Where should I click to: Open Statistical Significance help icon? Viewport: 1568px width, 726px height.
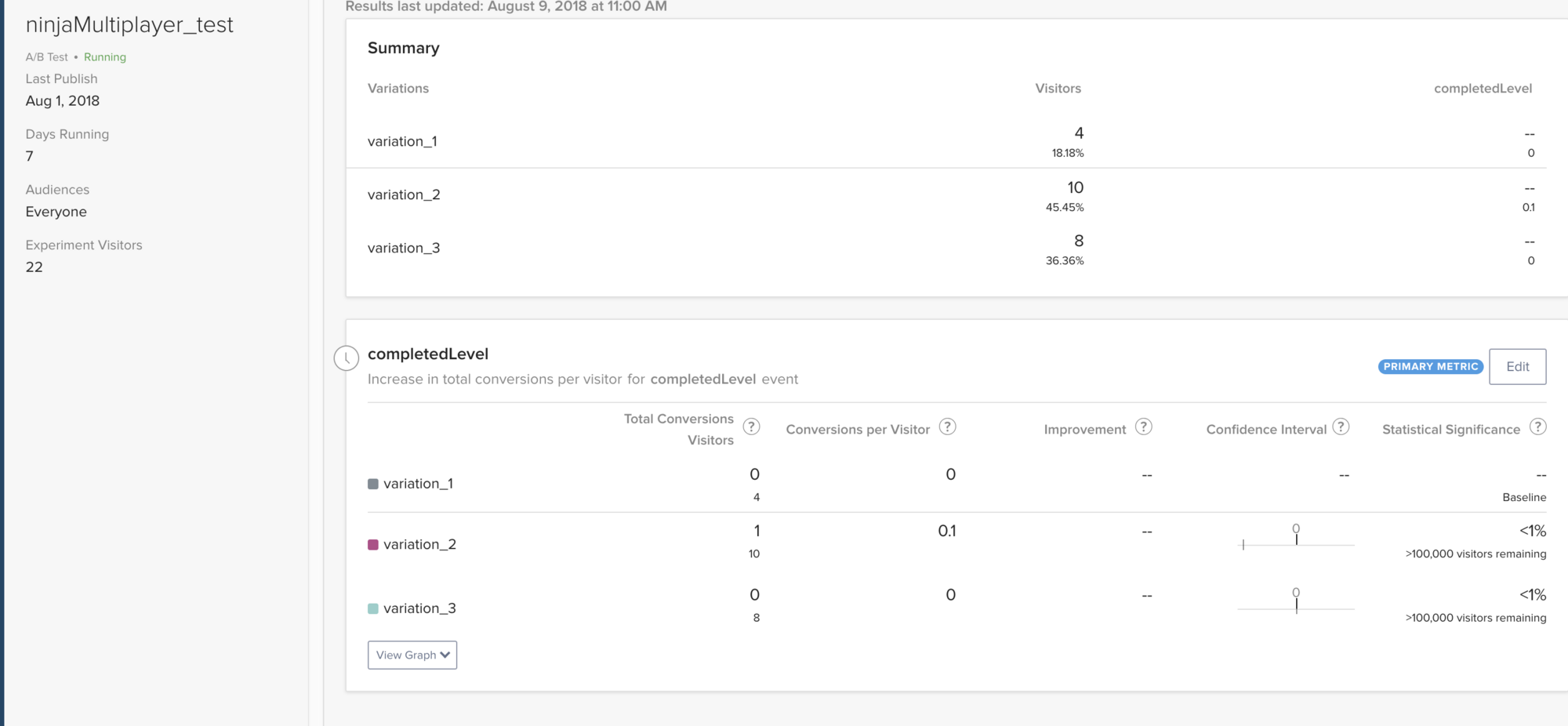1538,427
